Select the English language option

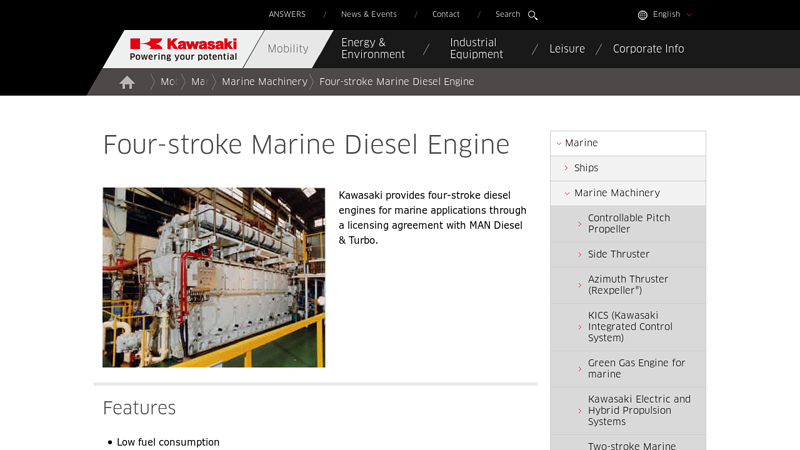(666, 14)
